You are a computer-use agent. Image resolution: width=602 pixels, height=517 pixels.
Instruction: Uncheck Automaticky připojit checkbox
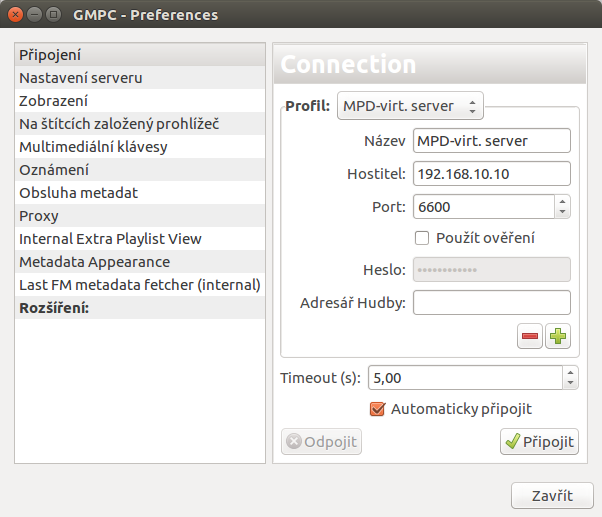point(377,409)
